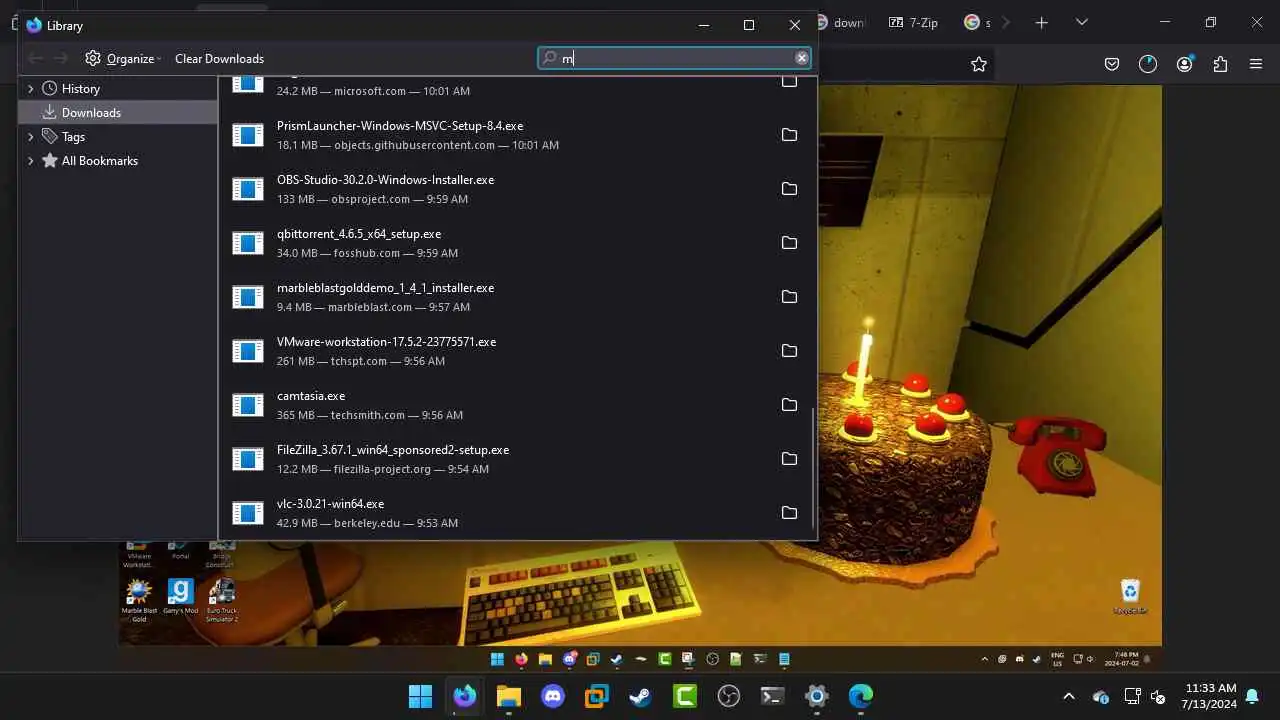1280x720 pixels.
Task: Open the notifications bell icon
Action: pyautogui.click(x=1252, y=696)
